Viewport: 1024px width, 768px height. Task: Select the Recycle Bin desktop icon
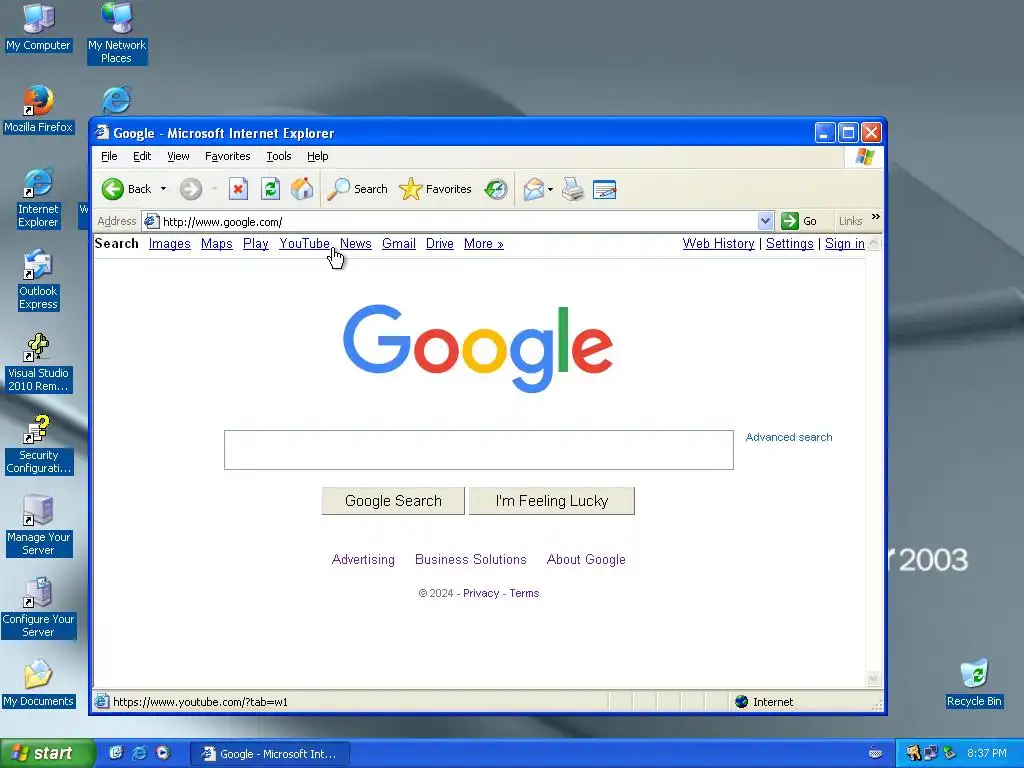tap(974, 684)
